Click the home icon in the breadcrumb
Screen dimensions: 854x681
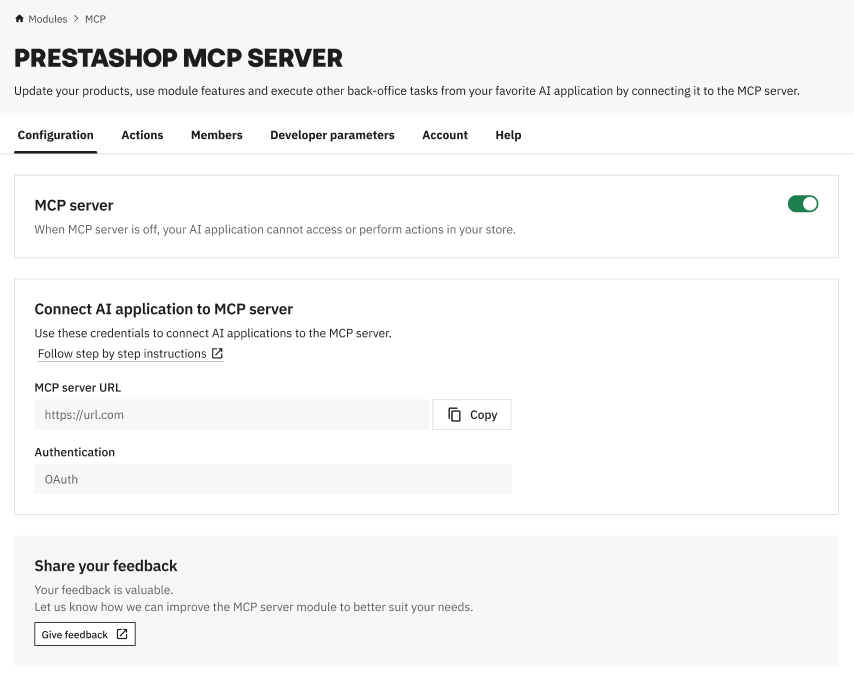[x=20, y=19]
